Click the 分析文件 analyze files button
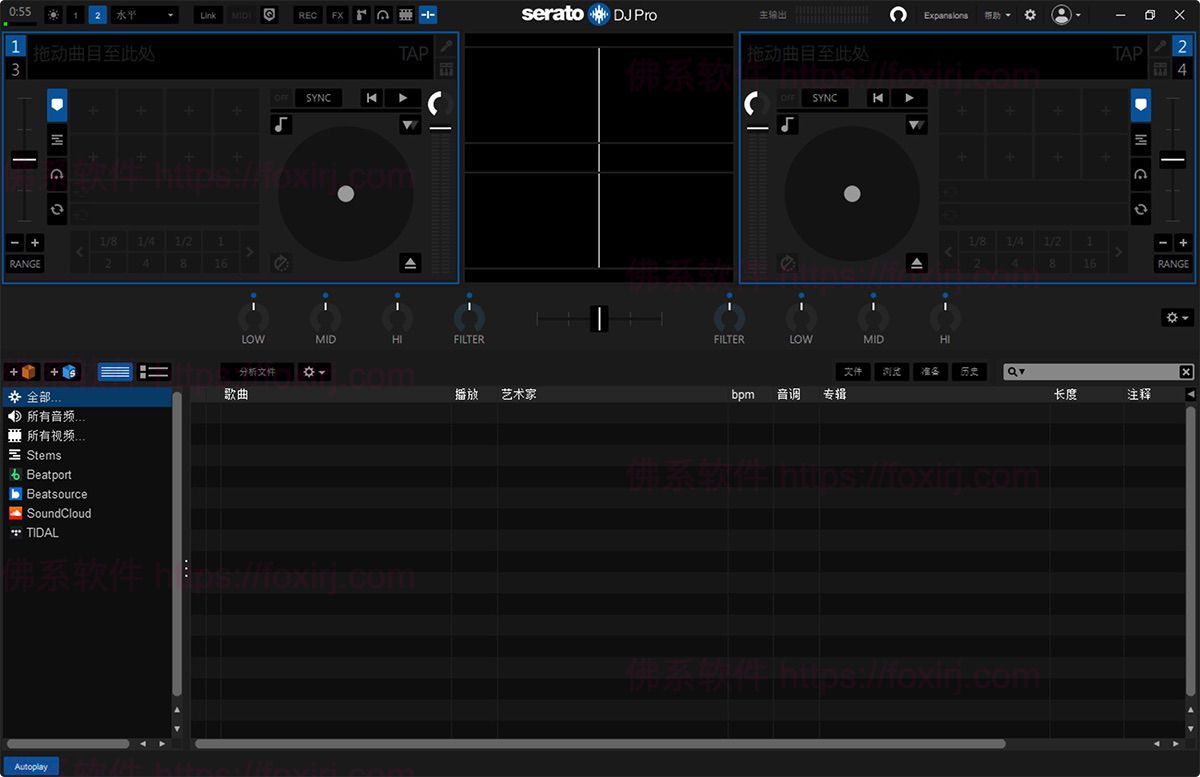 (x=257, y=371)
